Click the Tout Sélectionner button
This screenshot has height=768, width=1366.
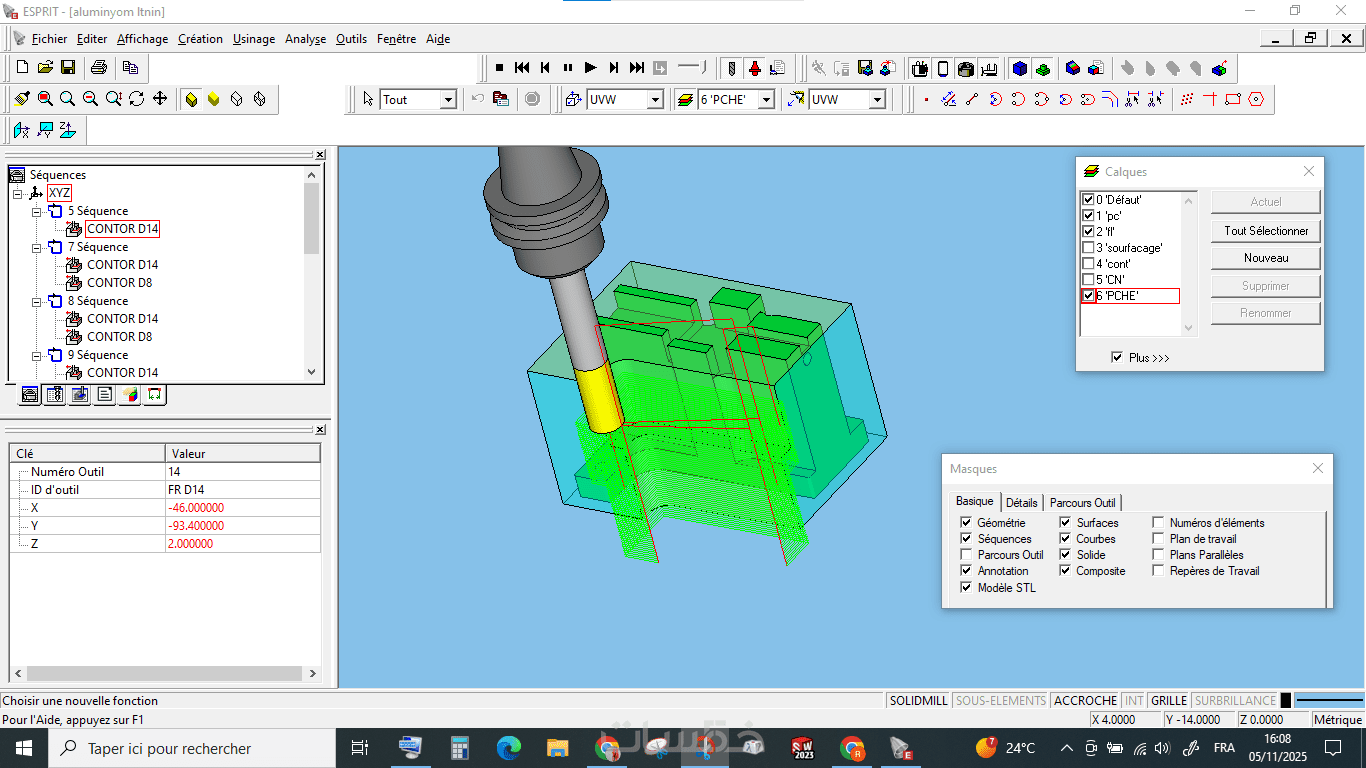[1265, 230]
